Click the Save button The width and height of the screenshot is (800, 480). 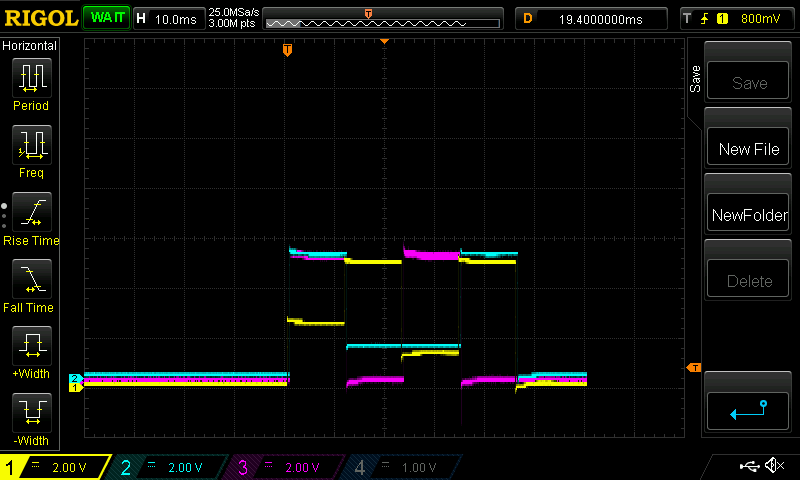coord(748,81)
